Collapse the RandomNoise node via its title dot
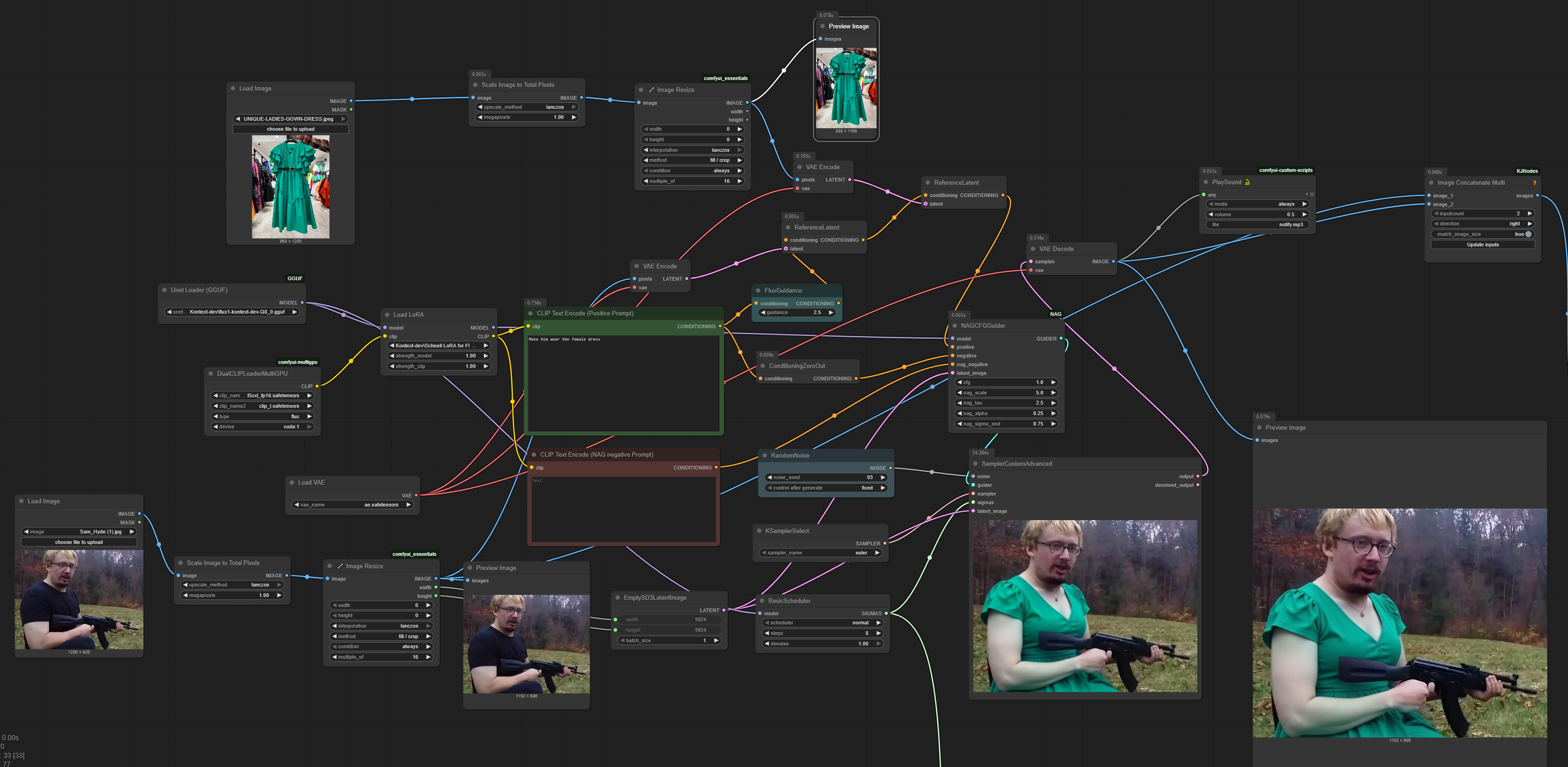 coord(764,456)
